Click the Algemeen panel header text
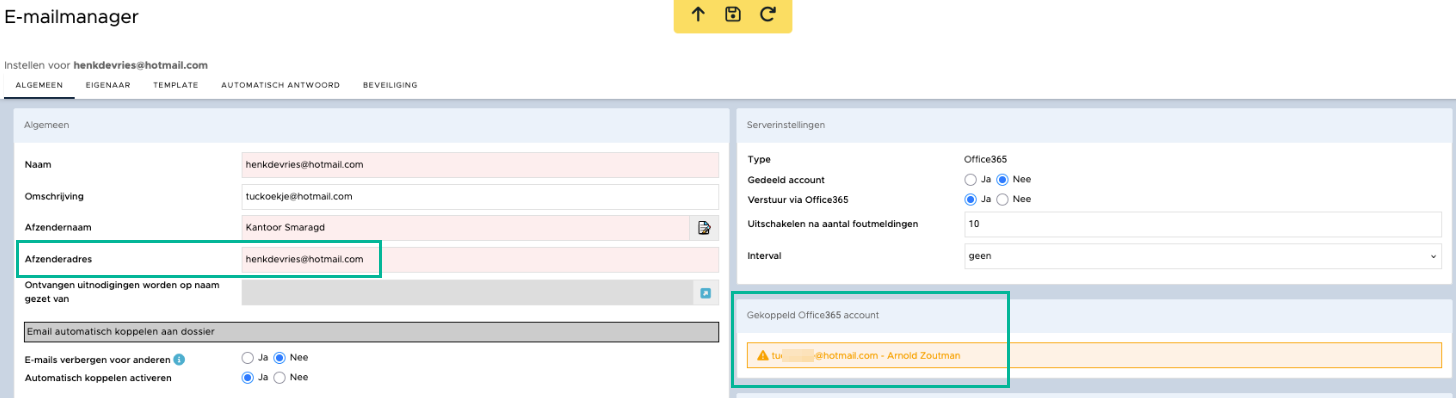 click(x=45, y=124)
